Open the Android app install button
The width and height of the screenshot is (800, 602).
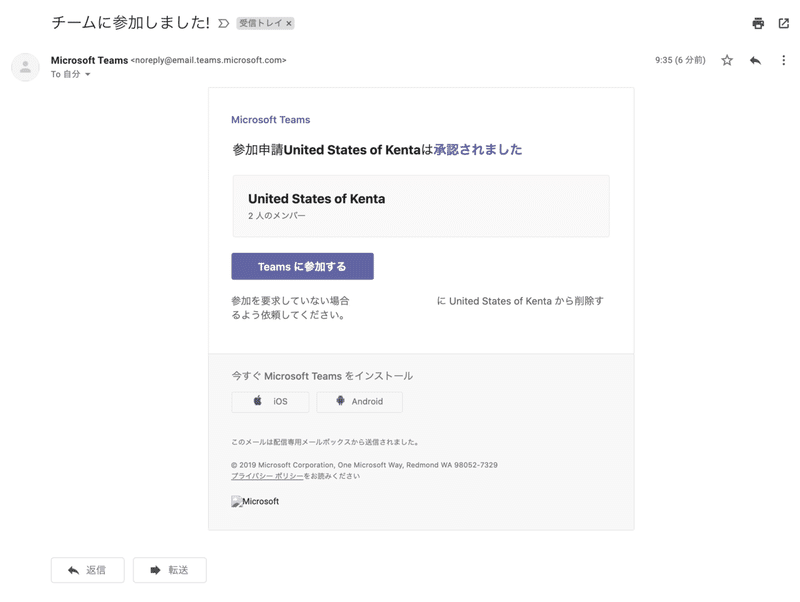click(359, 401)
